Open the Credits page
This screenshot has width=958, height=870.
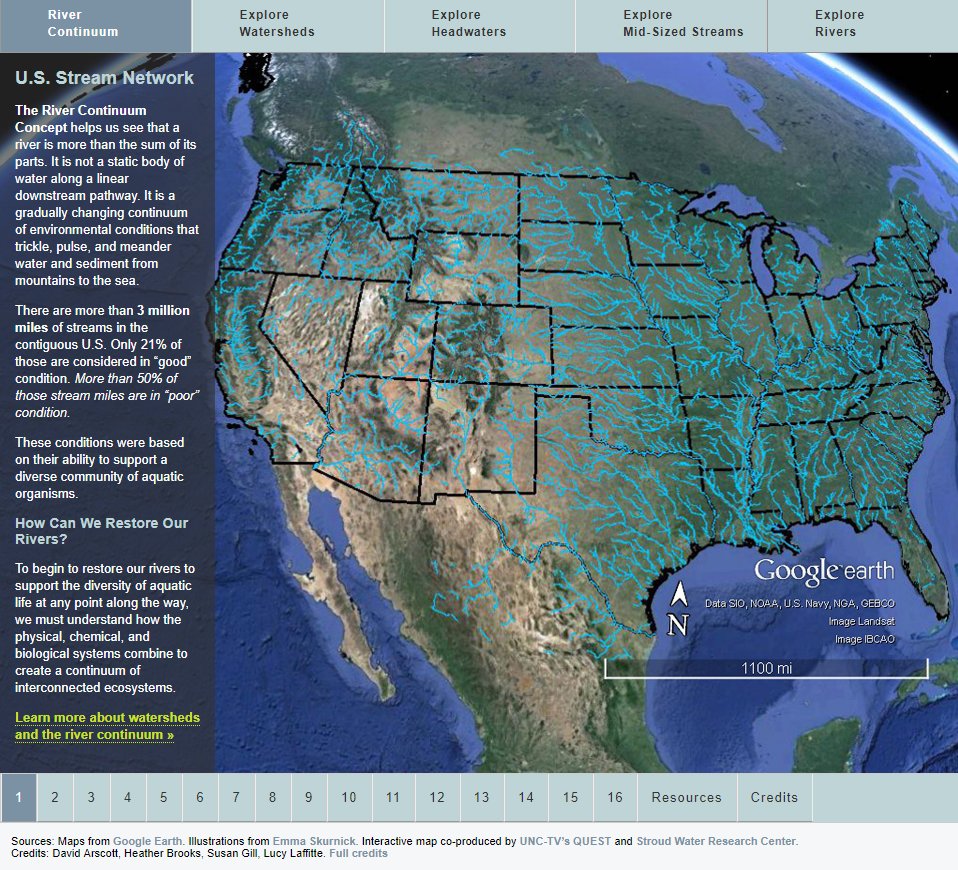pyautogui.click(x=775, y=797)
